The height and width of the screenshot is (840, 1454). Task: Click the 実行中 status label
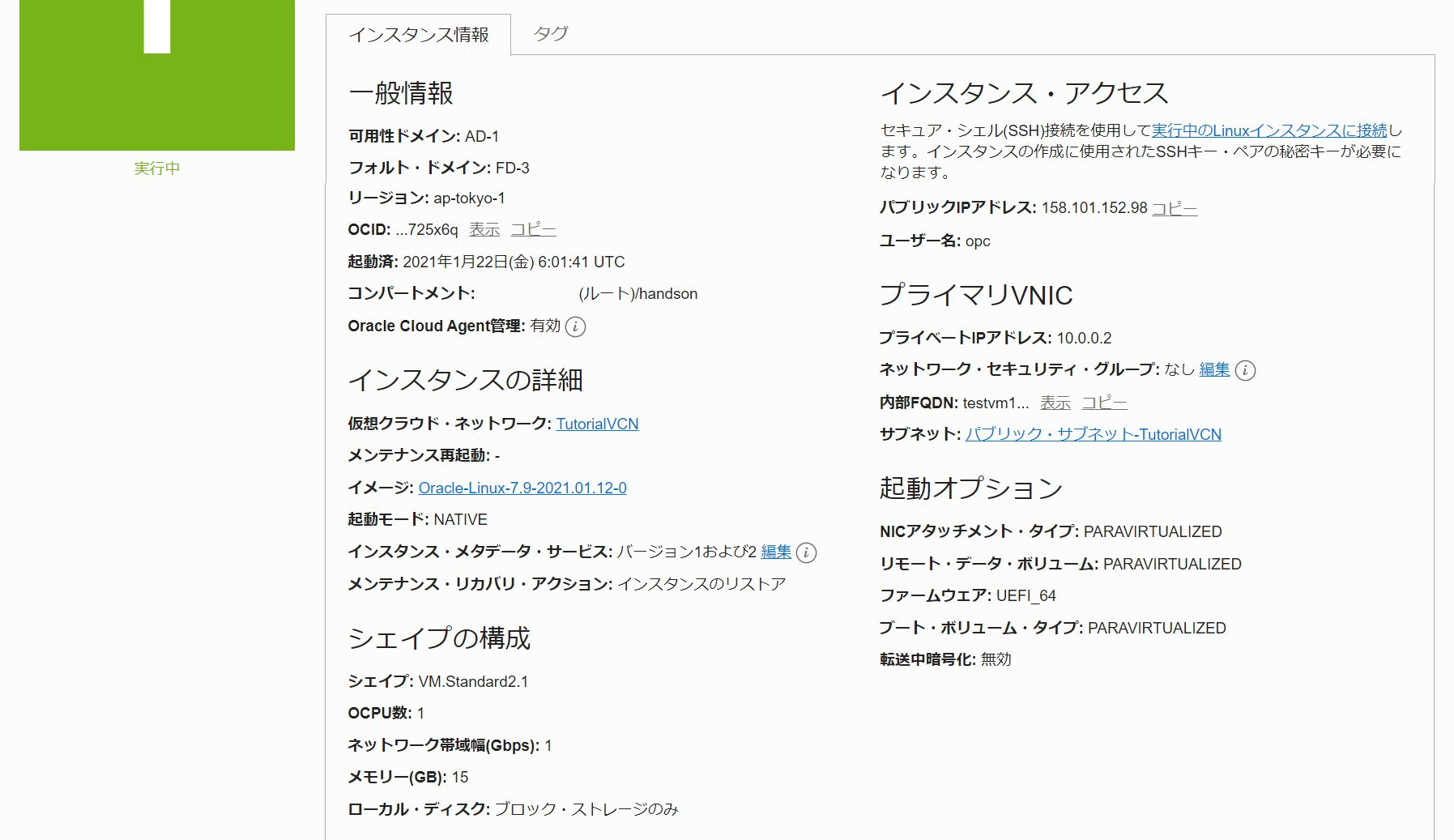point(155,168)
